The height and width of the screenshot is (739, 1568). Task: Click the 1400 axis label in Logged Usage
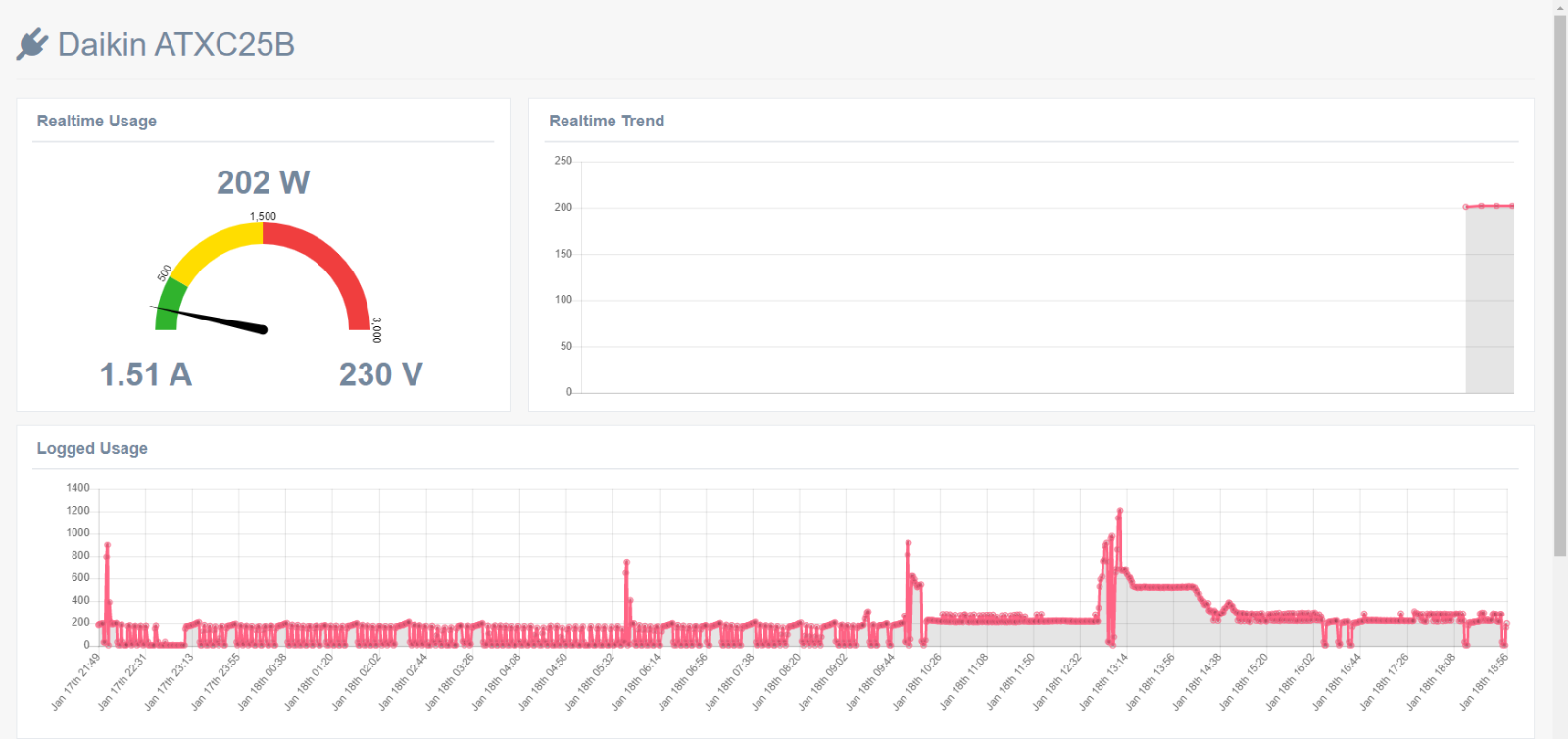coord(78,488)
